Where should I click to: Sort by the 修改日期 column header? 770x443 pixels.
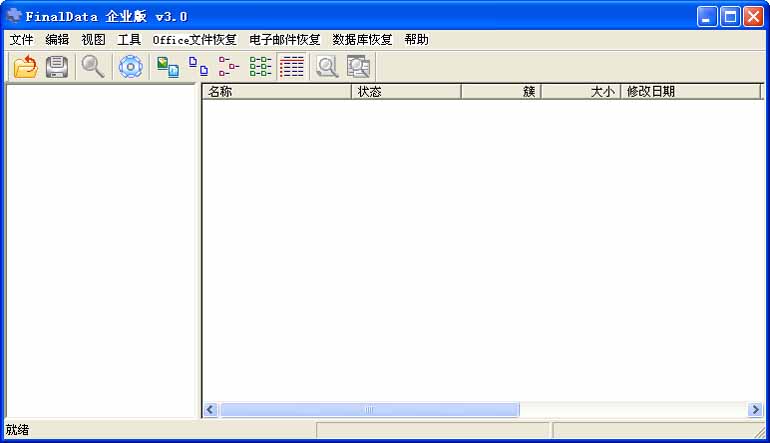[690, 92]
